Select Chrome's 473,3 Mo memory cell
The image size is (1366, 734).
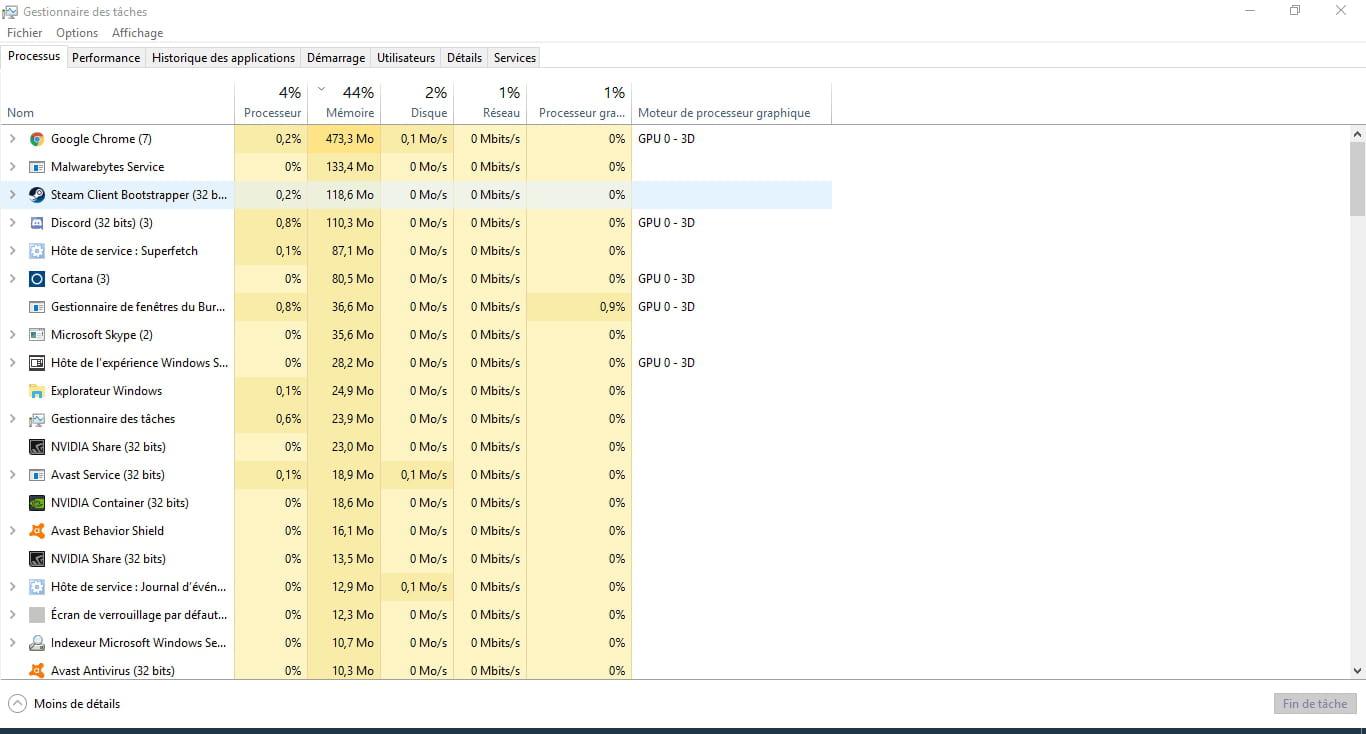[344, 139]
